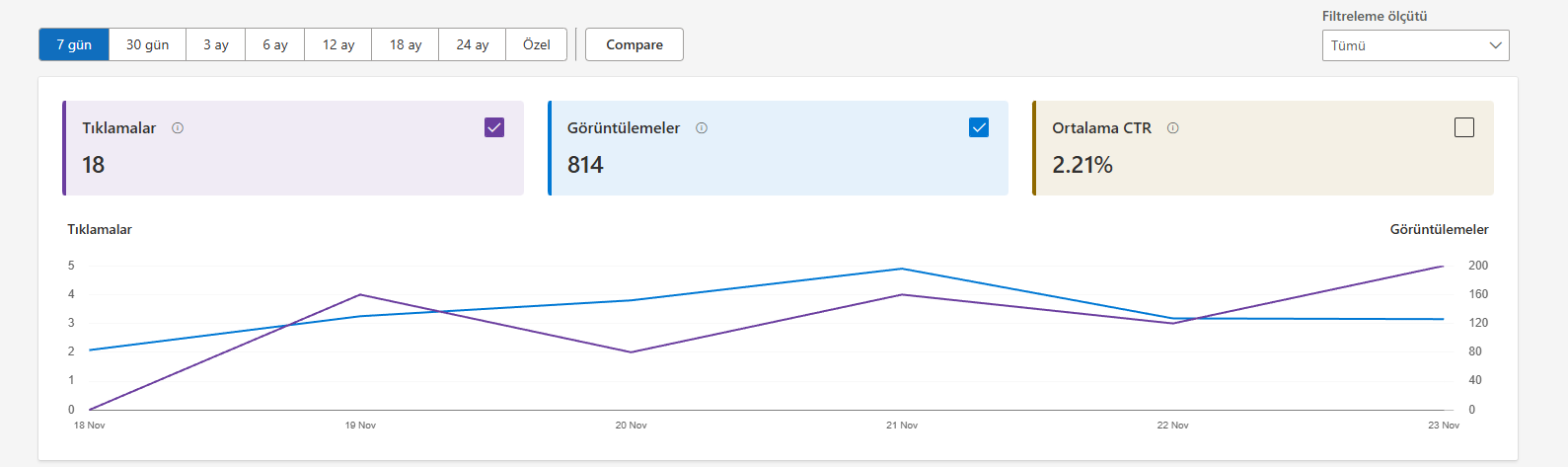Click the Filtreleme ölçütü label
1568x467 pixels.
pyautogui.click(x=1375, y=16)
